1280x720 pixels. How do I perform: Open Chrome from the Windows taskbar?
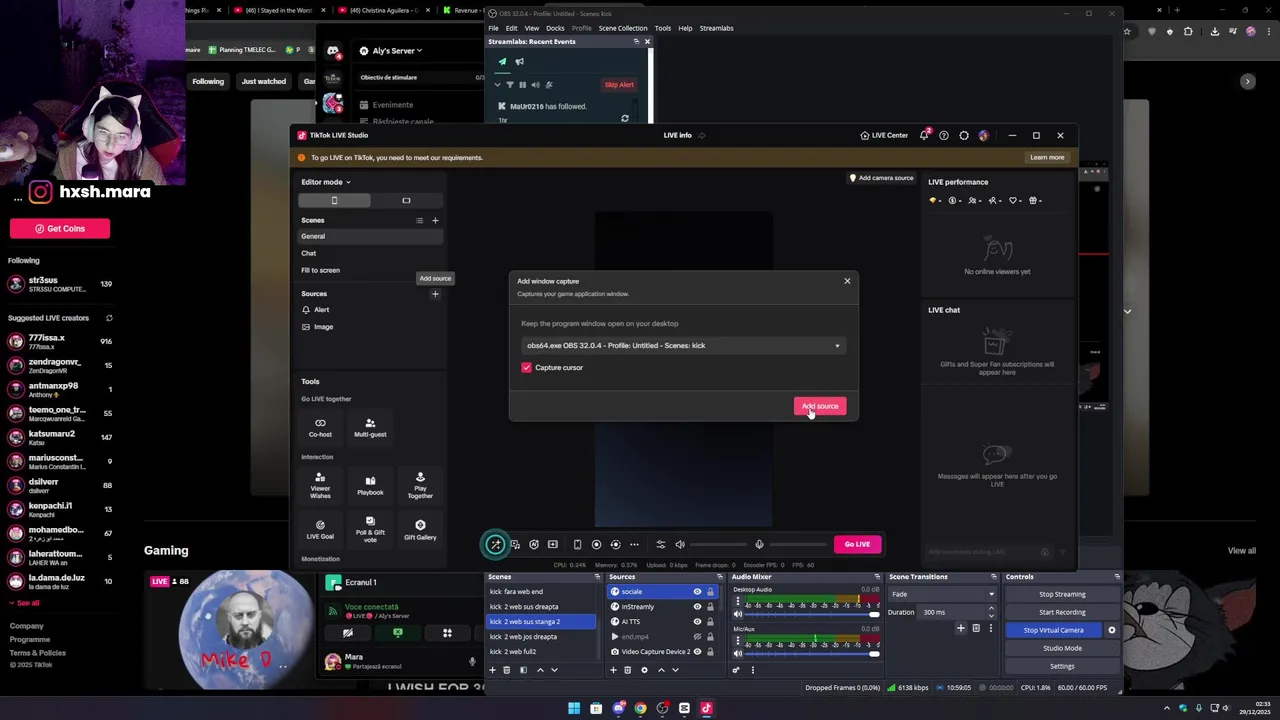tap(640, 708)
